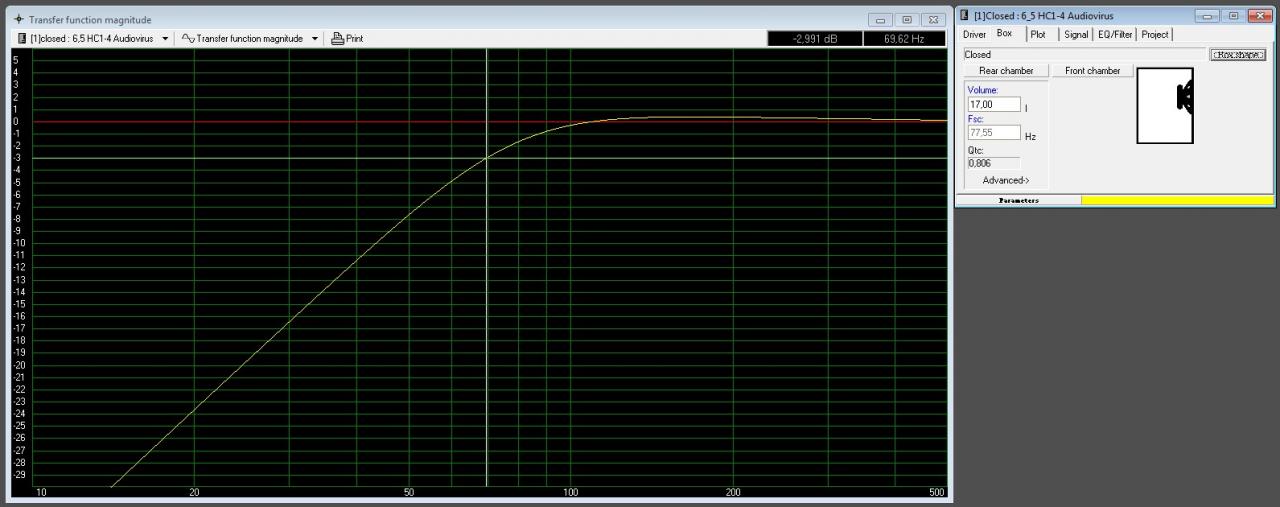The width and height of the screenshot is (1280, 507).
Task: Close the Closed : 6_5 HC1-4 Audiovirus window
Action: click(x=1260, y=16)
